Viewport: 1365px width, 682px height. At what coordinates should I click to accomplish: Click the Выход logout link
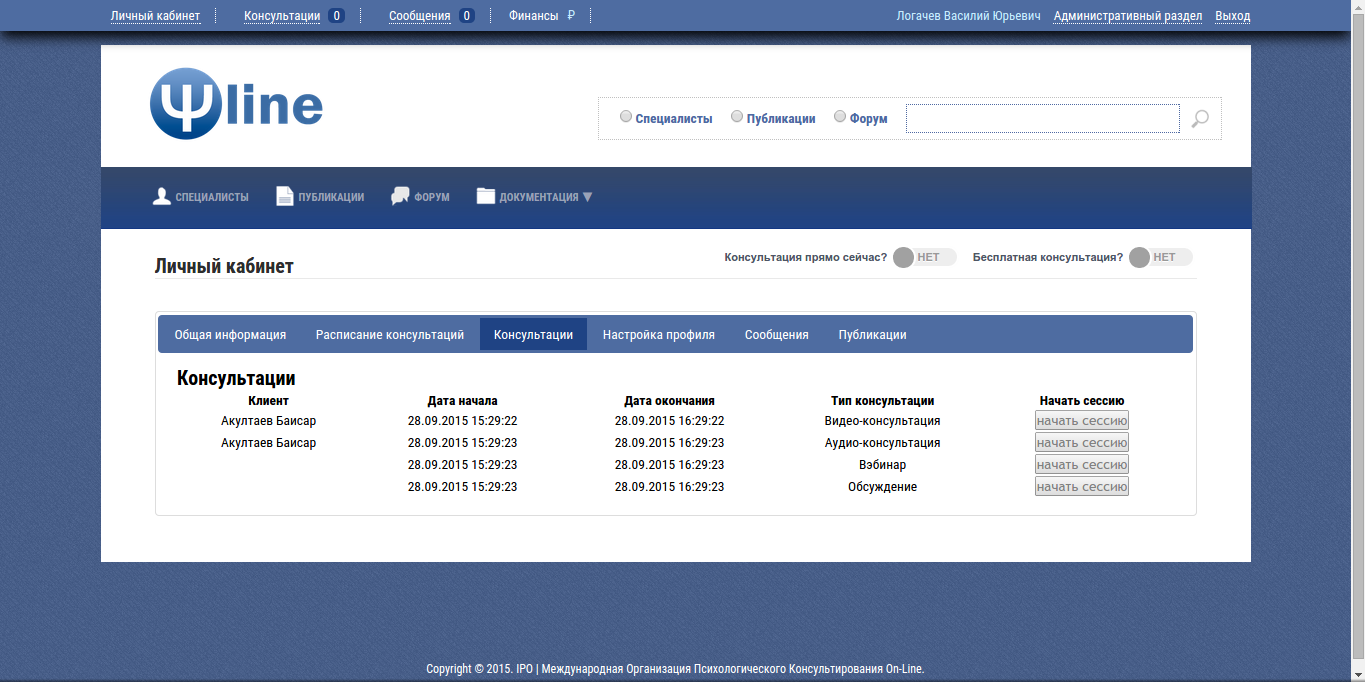pos(1232,16)
